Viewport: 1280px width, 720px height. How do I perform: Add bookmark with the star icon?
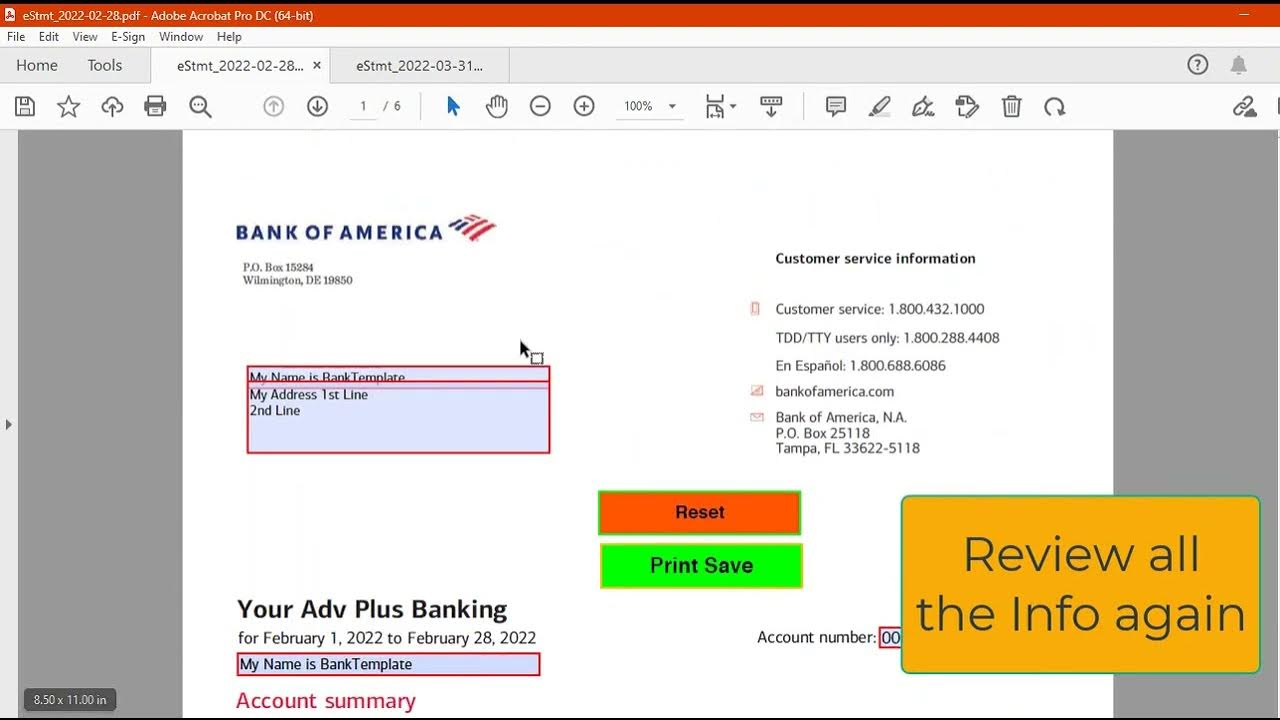tap(68, 106)
